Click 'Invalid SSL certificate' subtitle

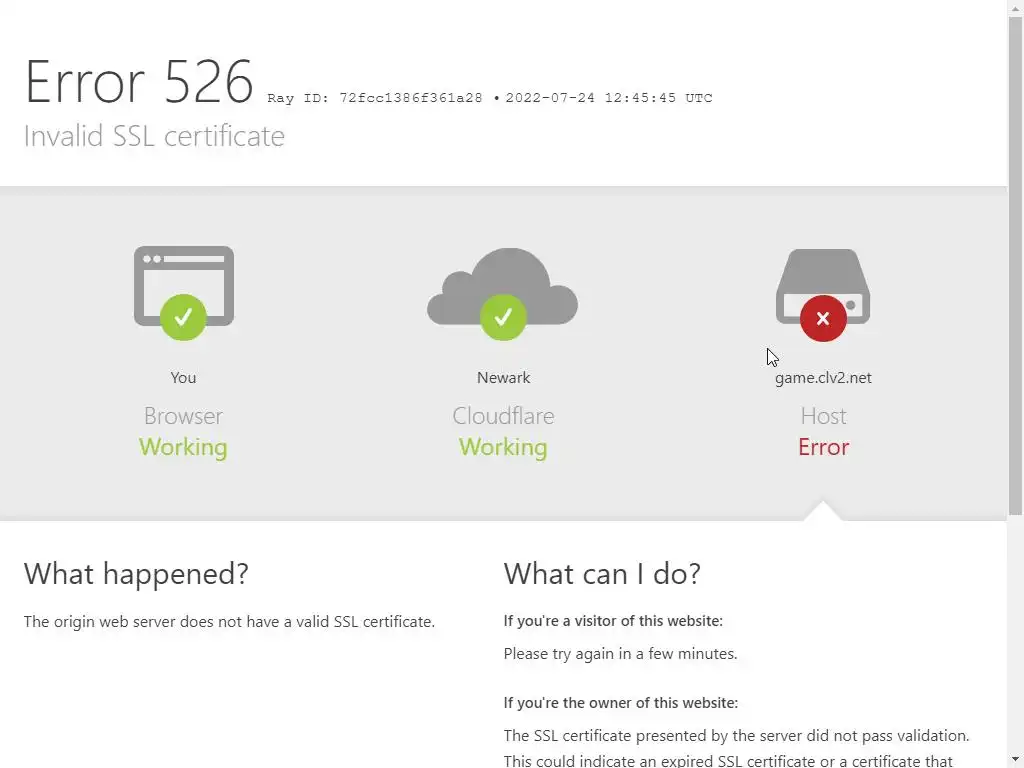154,136
